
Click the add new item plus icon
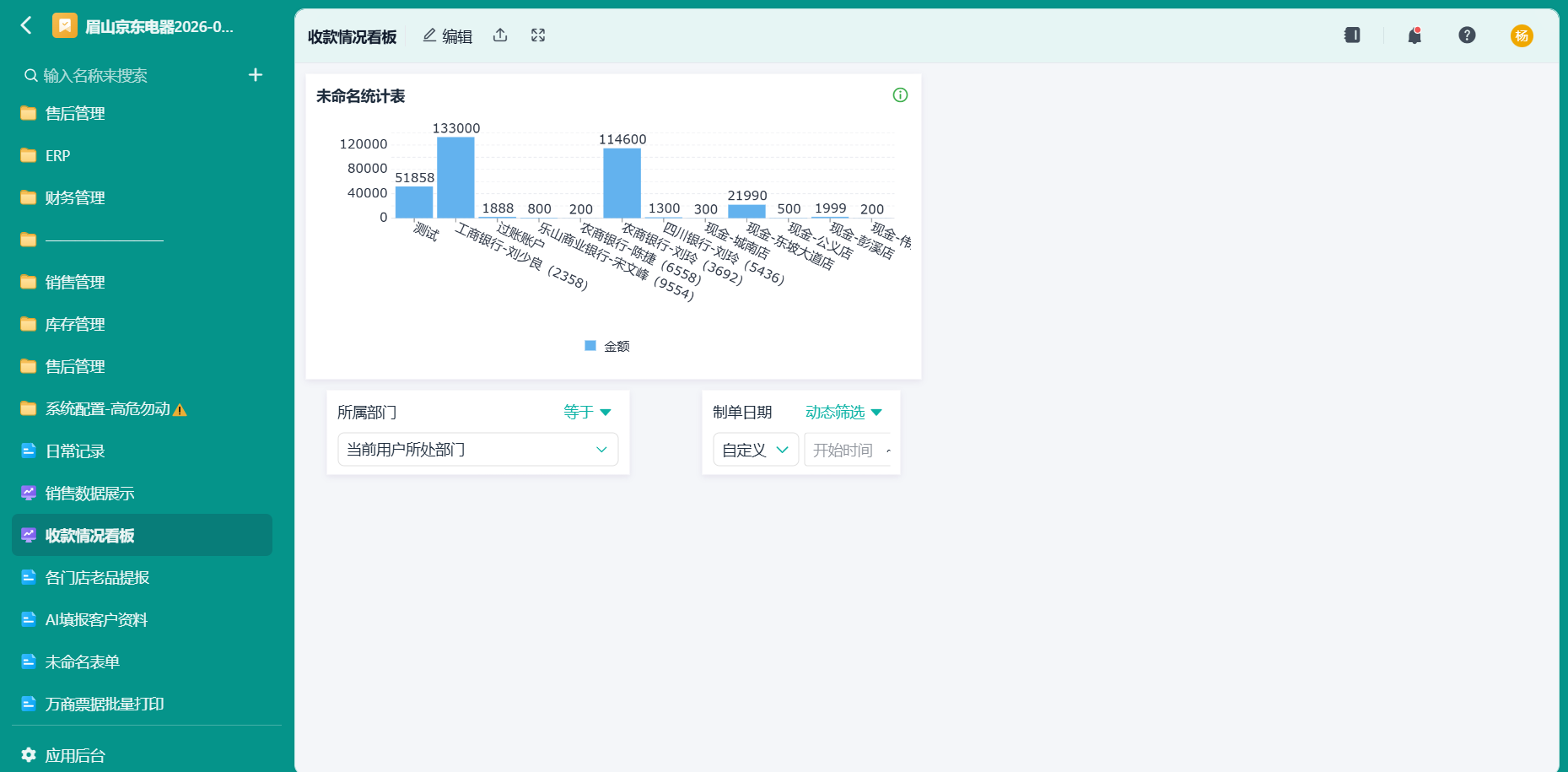pos(256,75)
